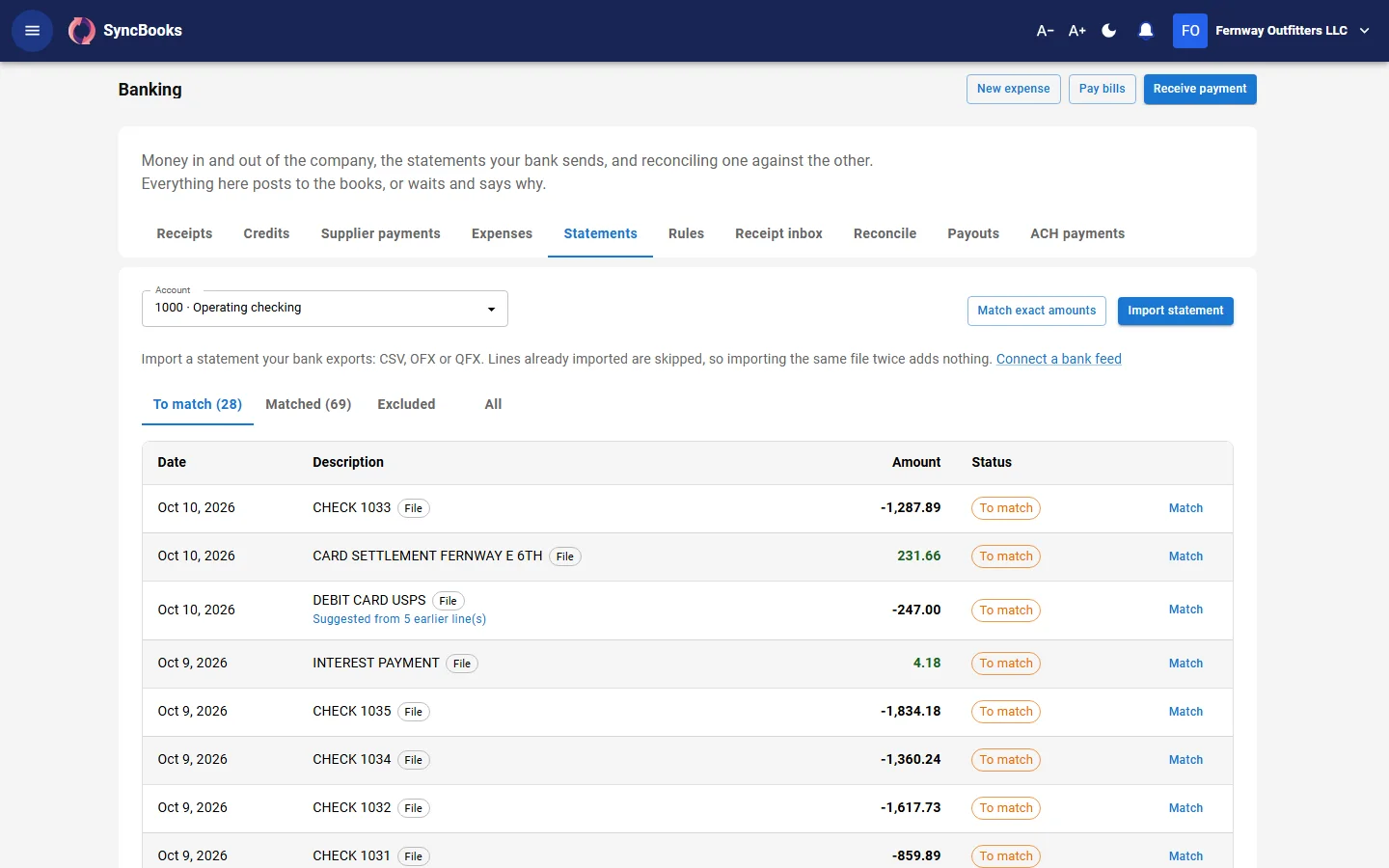
Task: Click the -1,834.18 amount
Action: [911, 712]
